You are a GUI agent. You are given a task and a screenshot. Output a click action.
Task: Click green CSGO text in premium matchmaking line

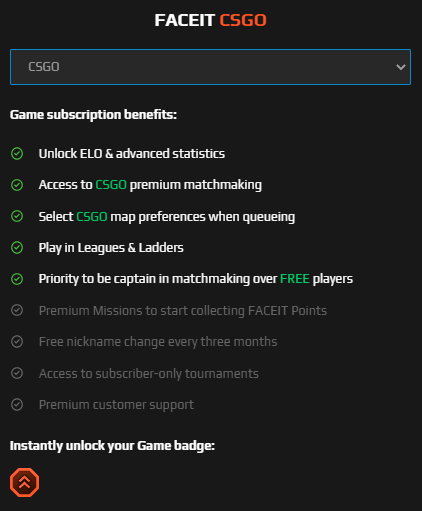(x=111, y=185)
